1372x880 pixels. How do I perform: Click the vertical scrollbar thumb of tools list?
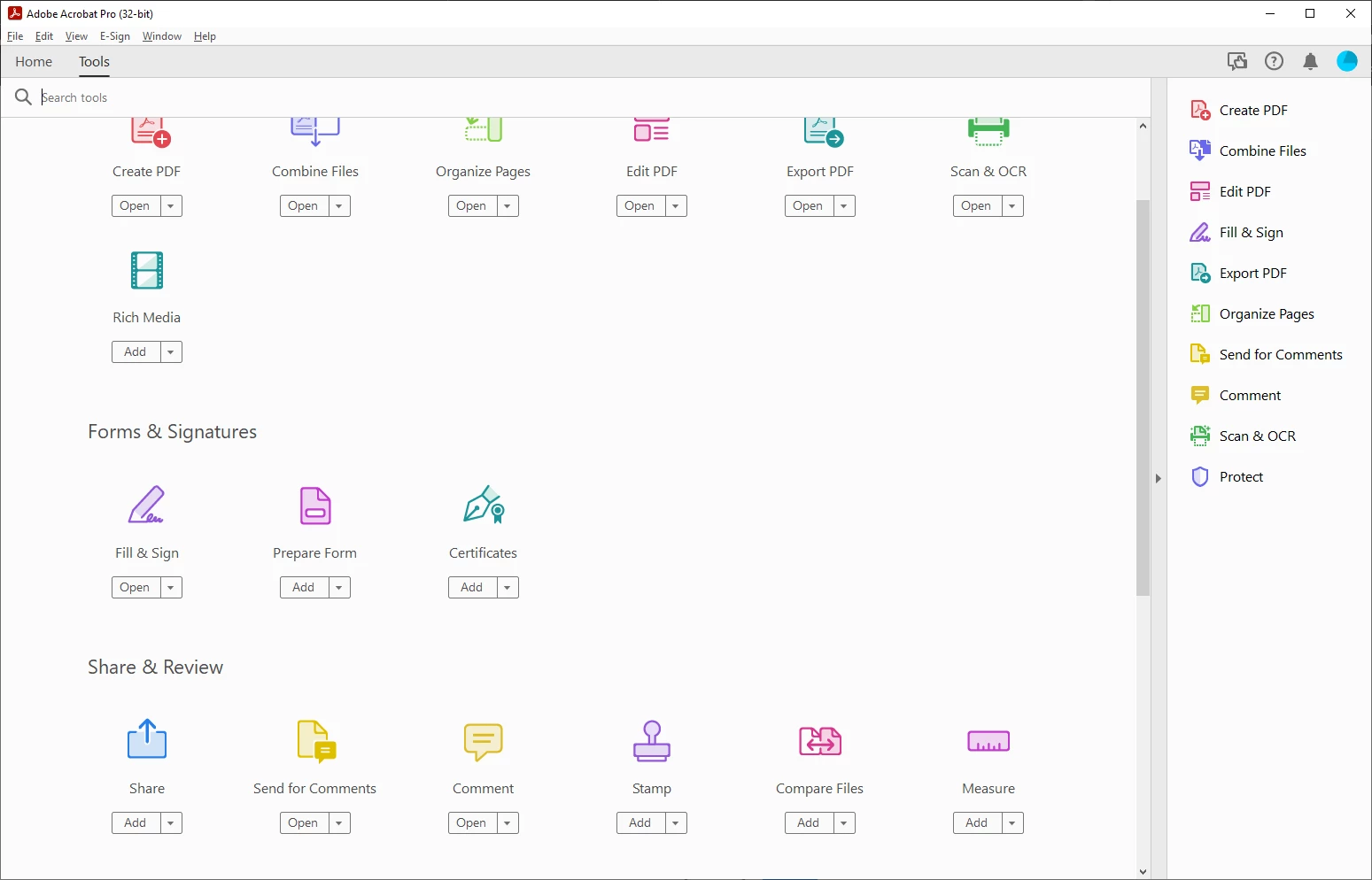coord(1143,398)
